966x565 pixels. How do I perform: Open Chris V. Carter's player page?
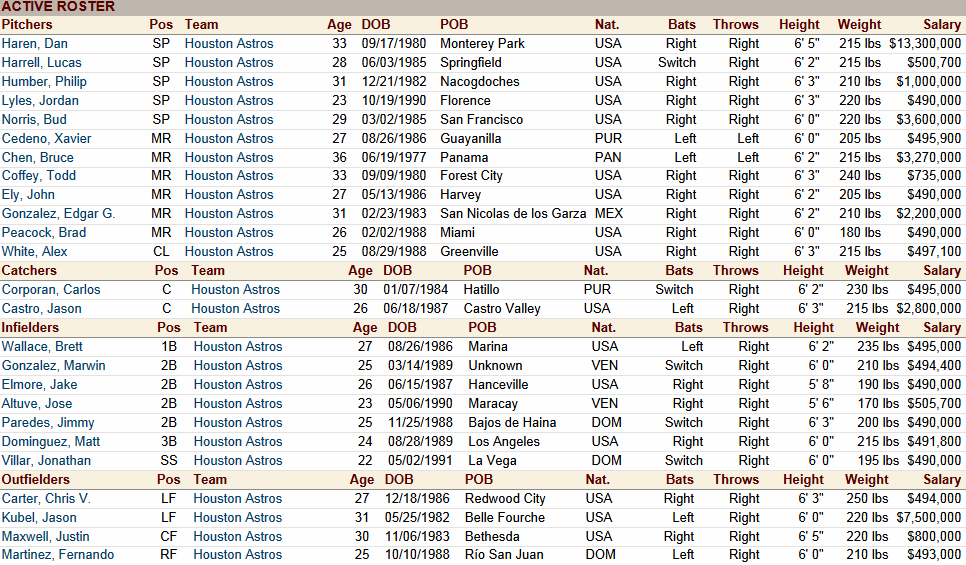pos(46,498)
